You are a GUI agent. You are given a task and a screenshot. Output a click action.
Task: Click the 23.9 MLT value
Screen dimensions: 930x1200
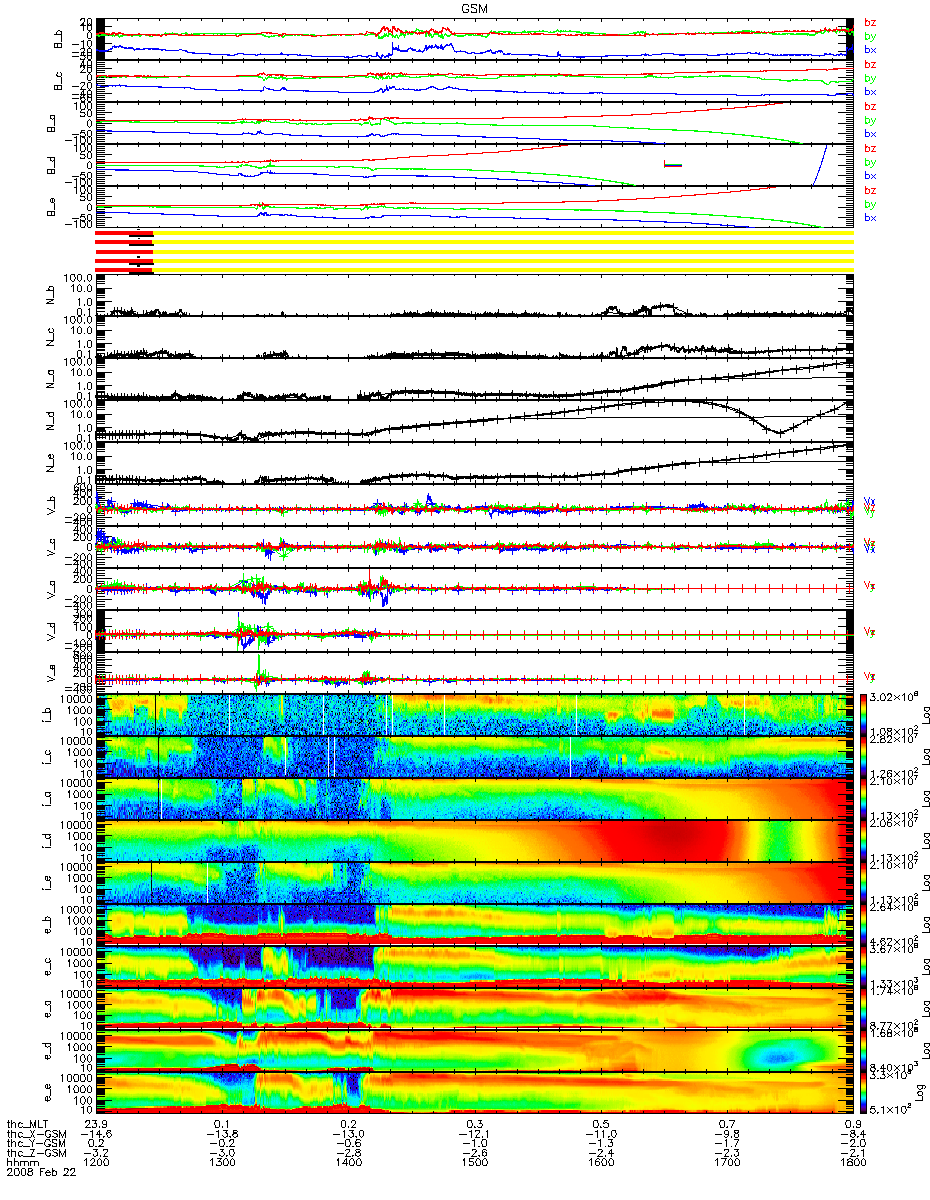(x=95, y=1124)
